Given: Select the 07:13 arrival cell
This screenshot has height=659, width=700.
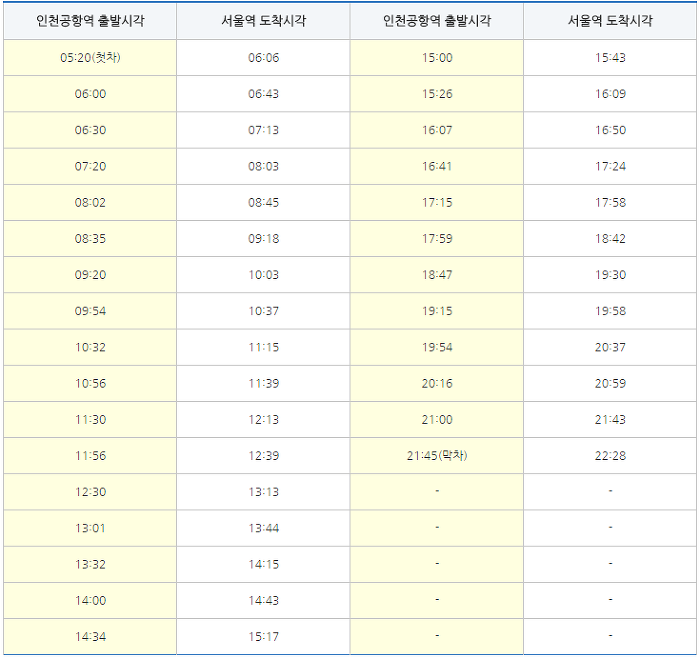Looking at the screenshot, I should coord(263,130).
